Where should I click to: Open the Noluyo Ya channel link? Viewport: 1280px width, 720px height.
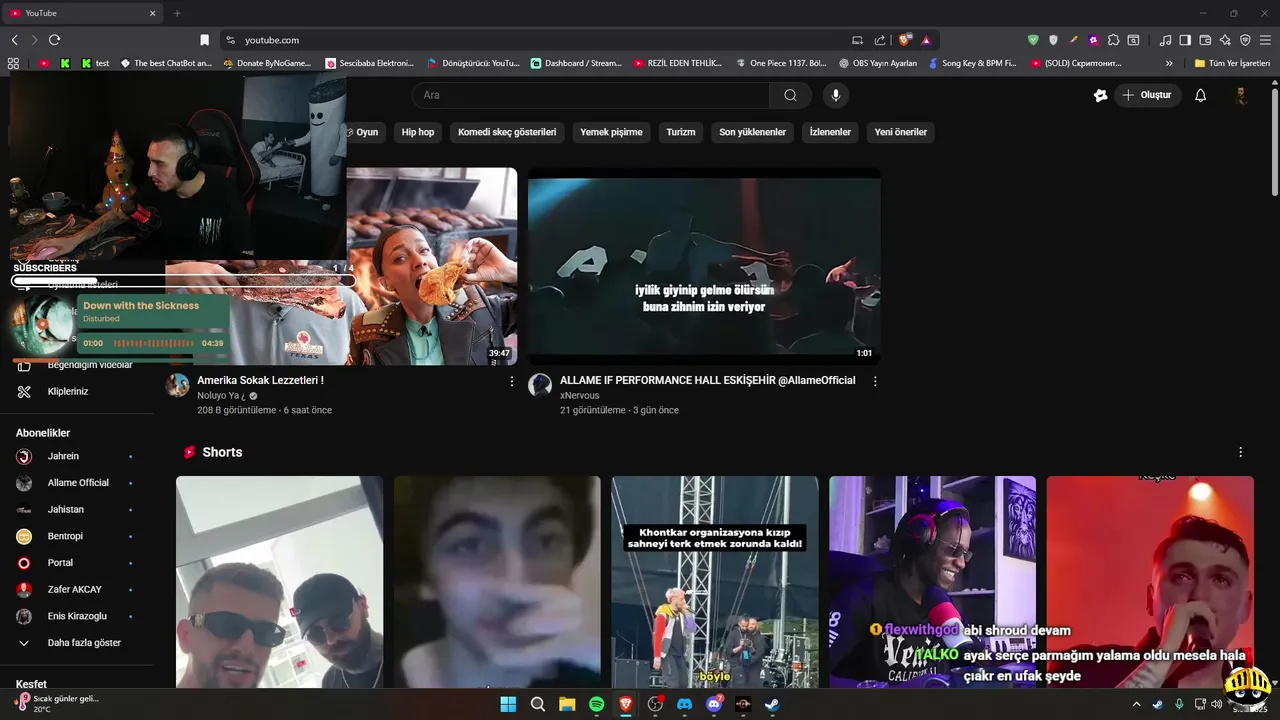[x=221, y=396]
